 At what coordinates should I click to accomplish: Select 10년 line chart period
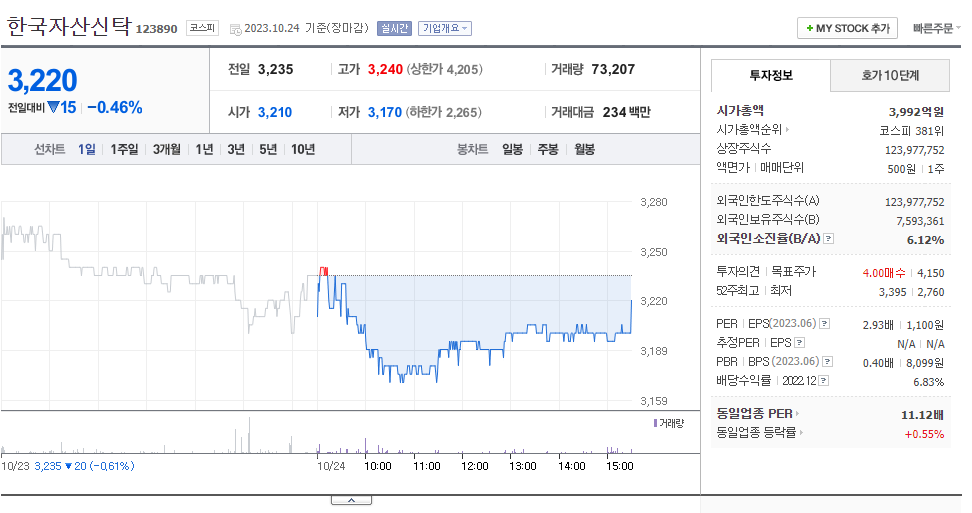[303, 149]
